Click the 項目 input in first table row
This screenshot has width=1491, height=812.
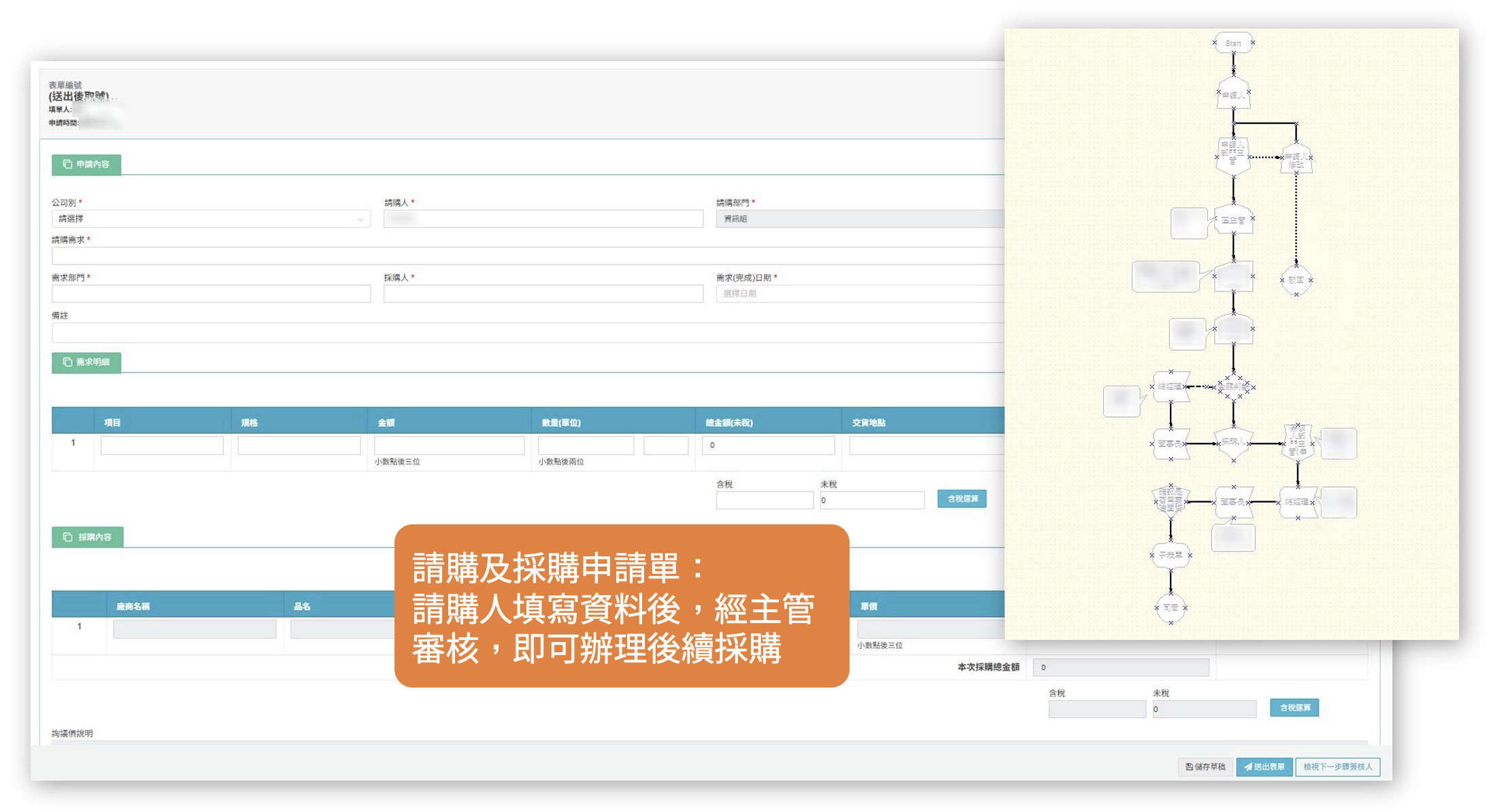(x=162, y=445)
